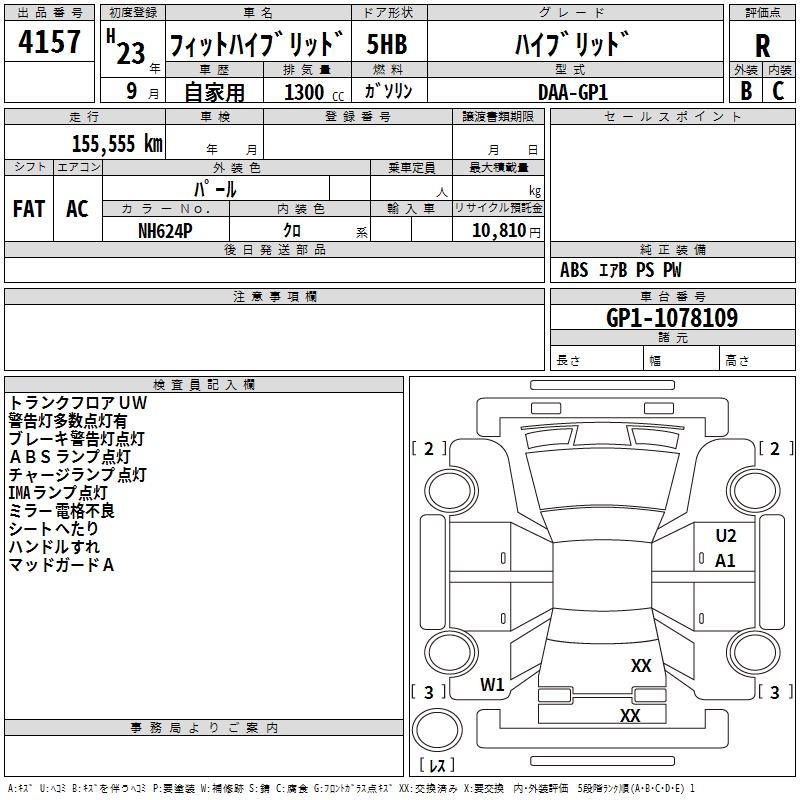The image size is (800, 800).
Task: Select the model code DAA-GP1
Action: point(573,92)
